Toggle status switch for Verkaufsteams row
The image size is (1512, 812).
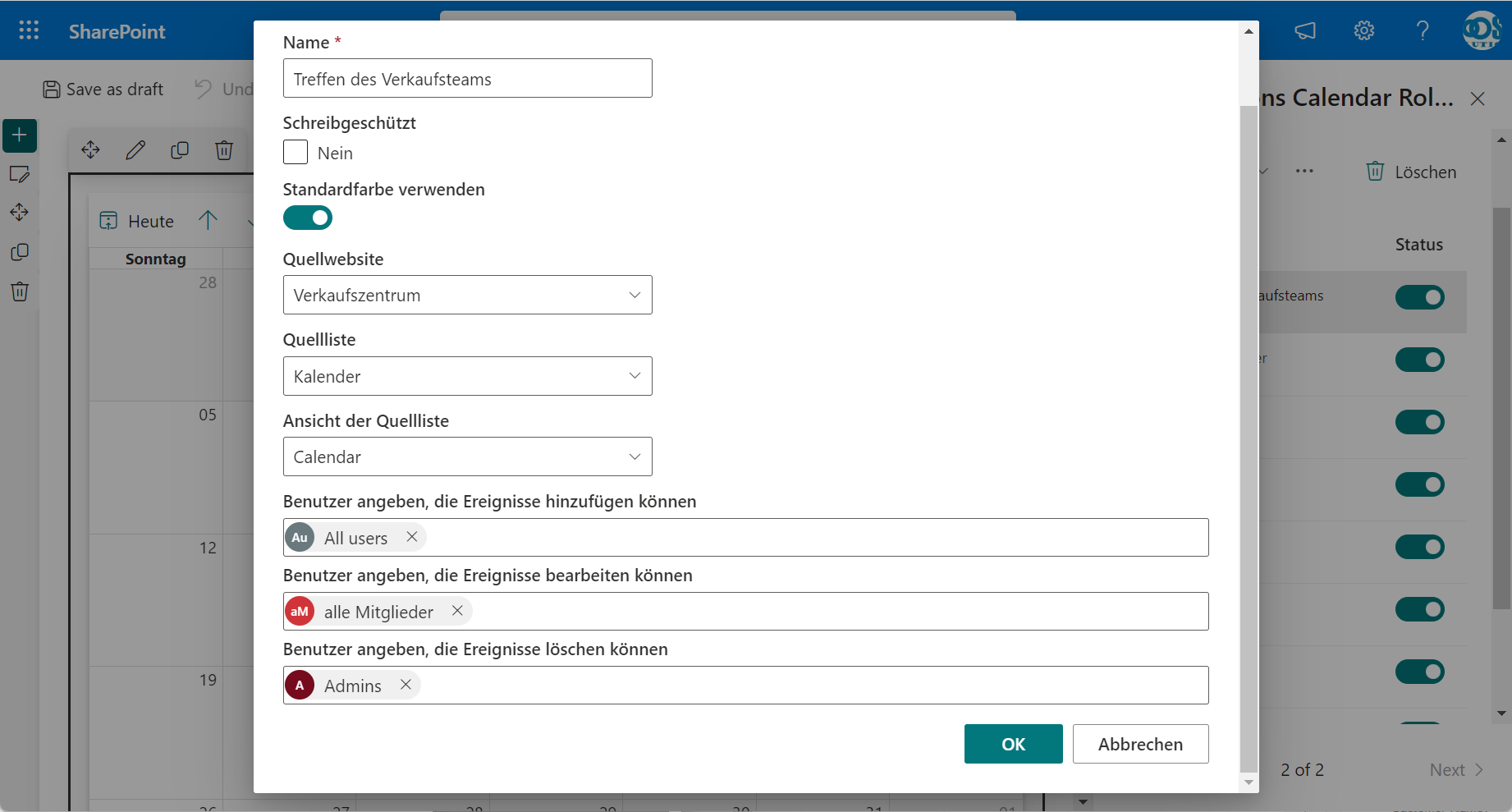pyautogui.click(x=1420, y=297)
